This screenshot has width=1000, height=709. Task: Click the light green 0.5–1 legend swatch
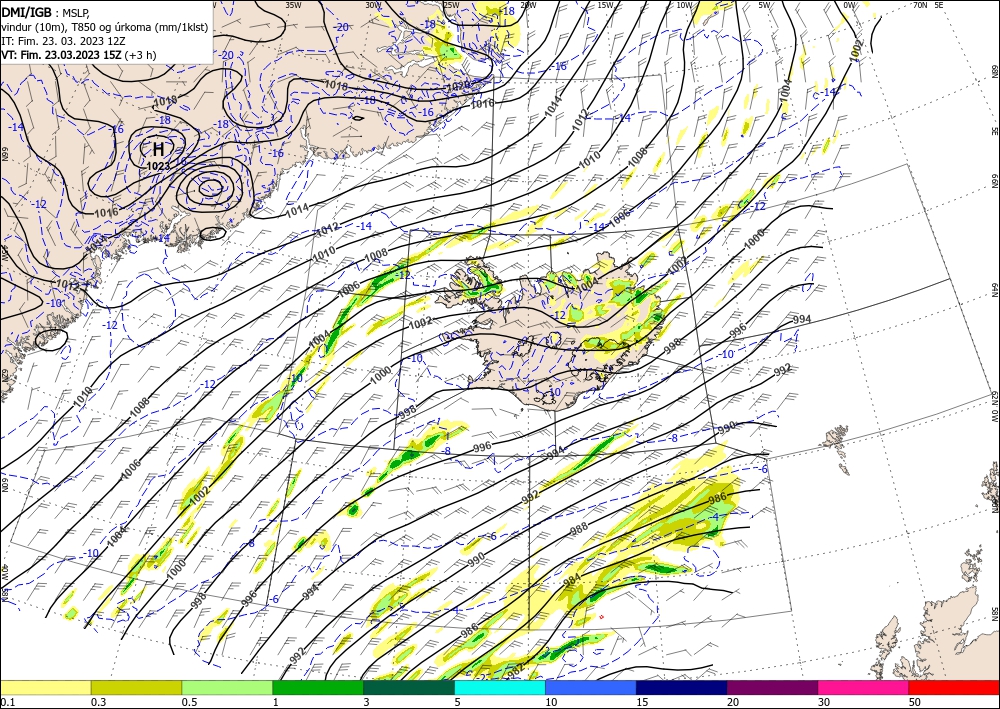(227, 687)
